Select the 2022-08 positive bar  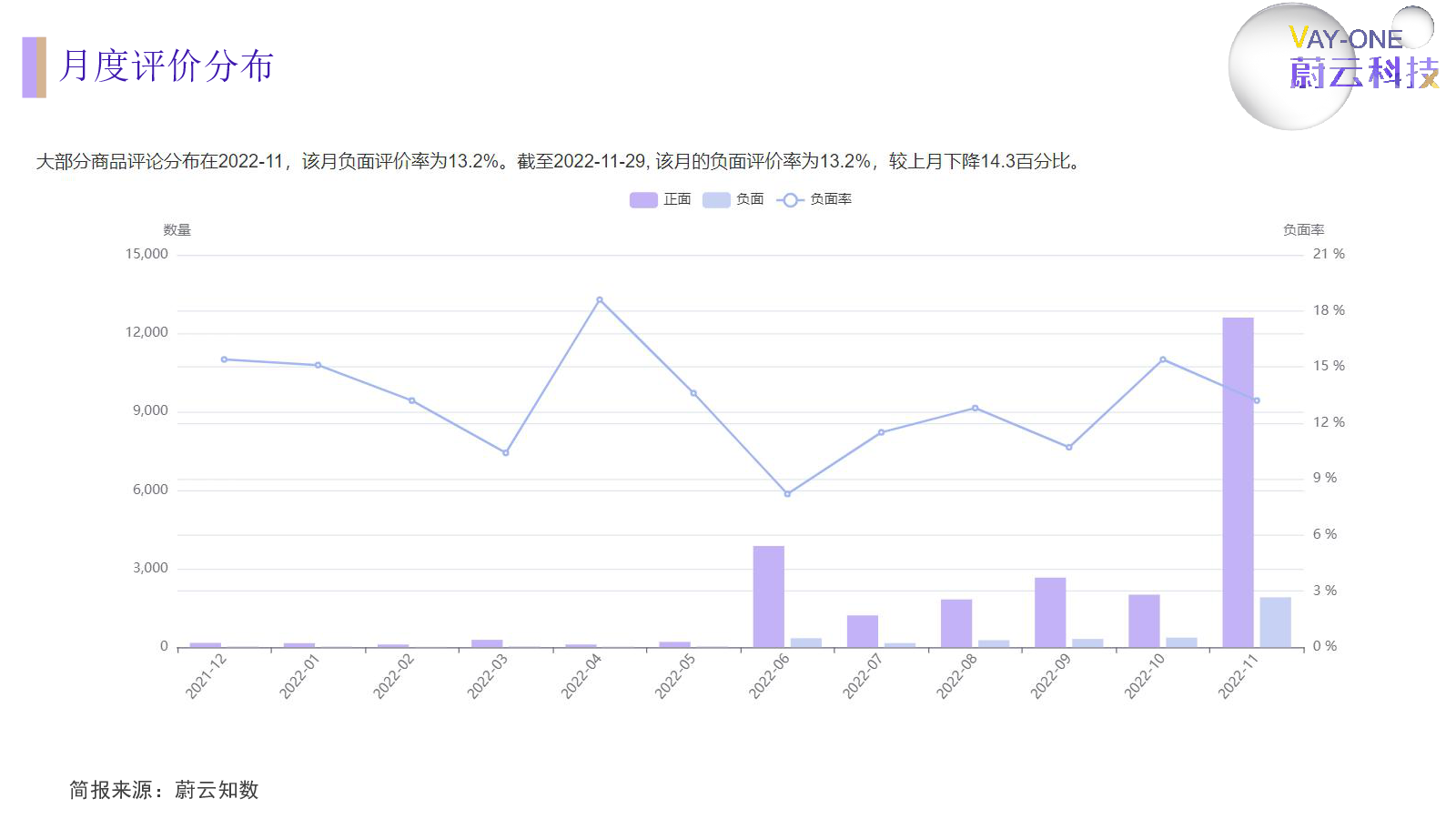(x=956, y=623)
